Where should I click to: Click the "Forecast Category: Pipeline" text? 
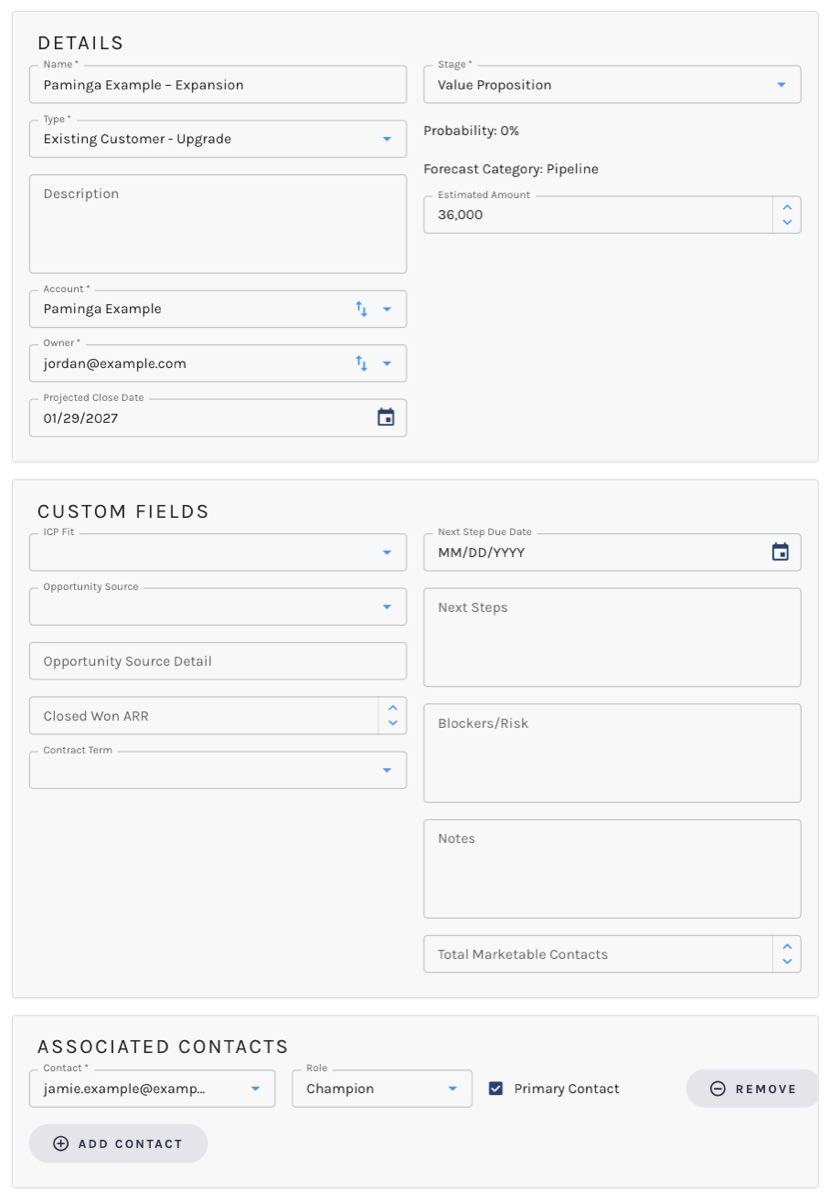pyautogui.click(x=511, y=169)
